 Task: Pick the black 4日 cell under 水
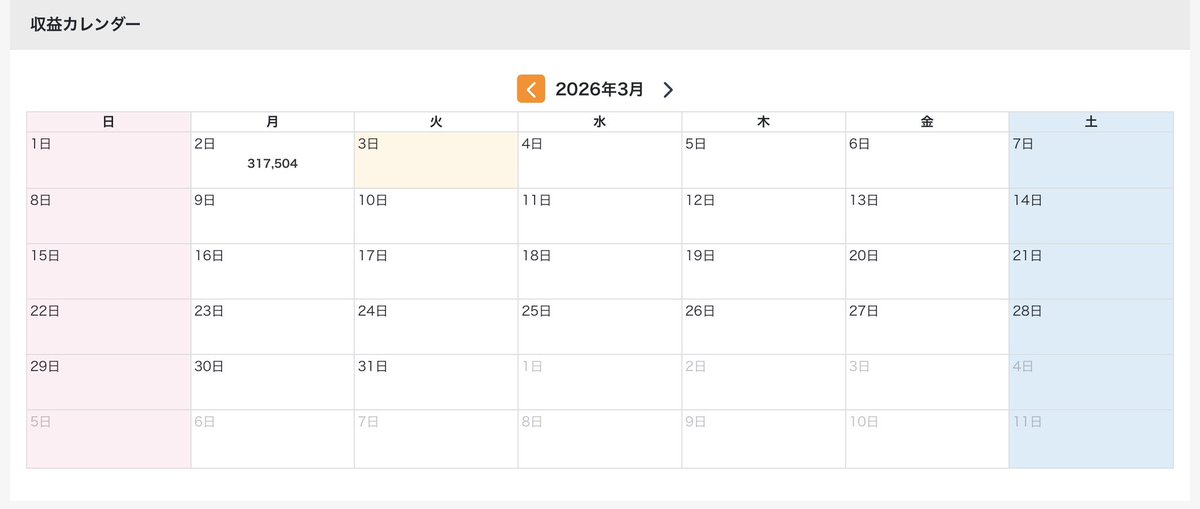(x=600, y=160)
